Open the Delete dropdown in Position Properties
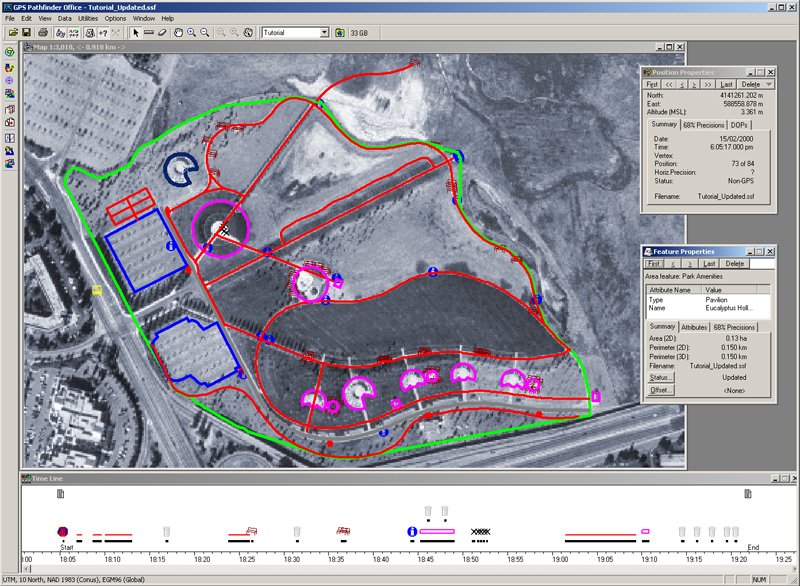The image size is (800, 586). tap(769, 84)
